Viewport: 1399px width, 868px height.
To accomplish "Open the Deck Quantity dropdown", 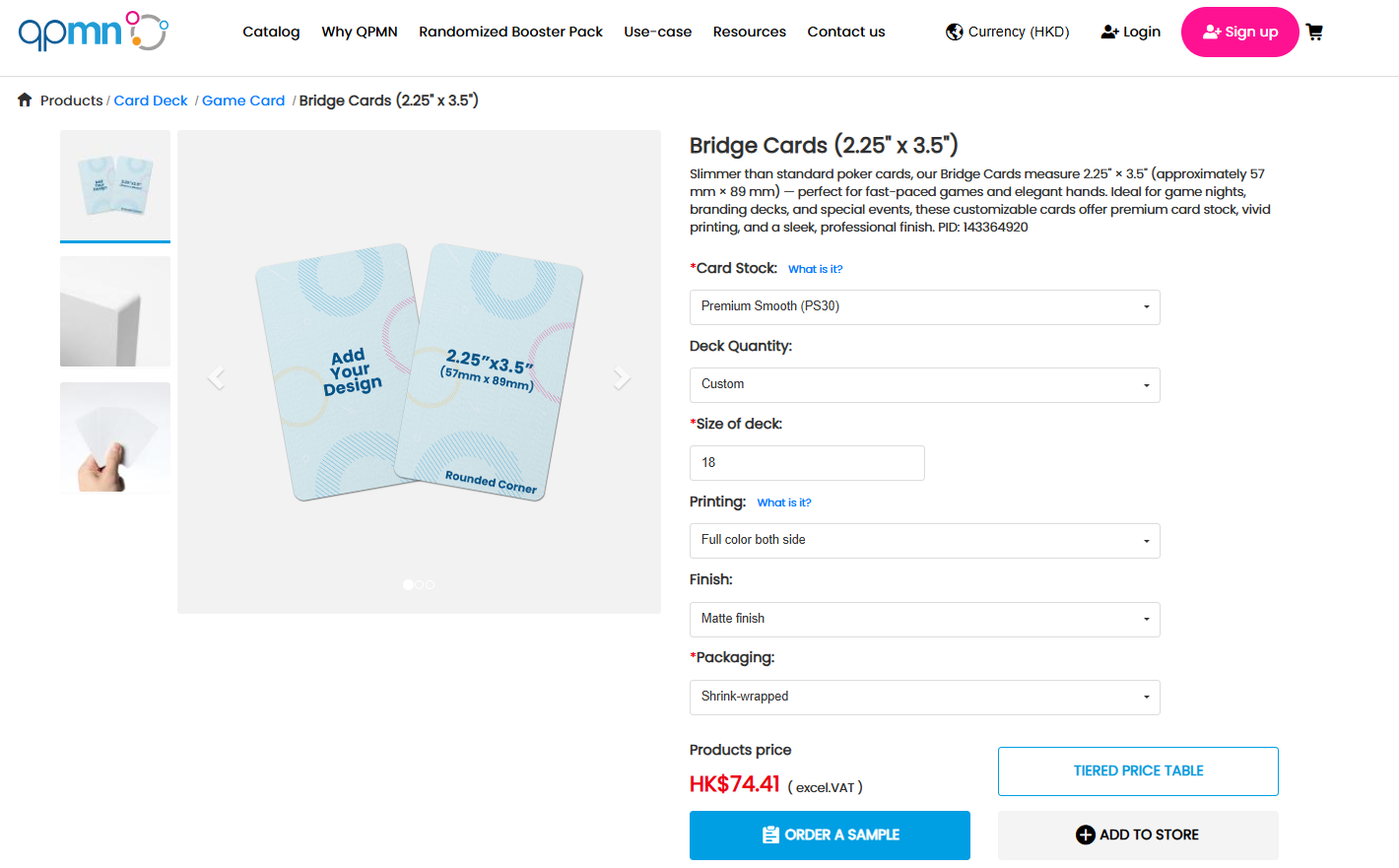I will tap(924, 384).
